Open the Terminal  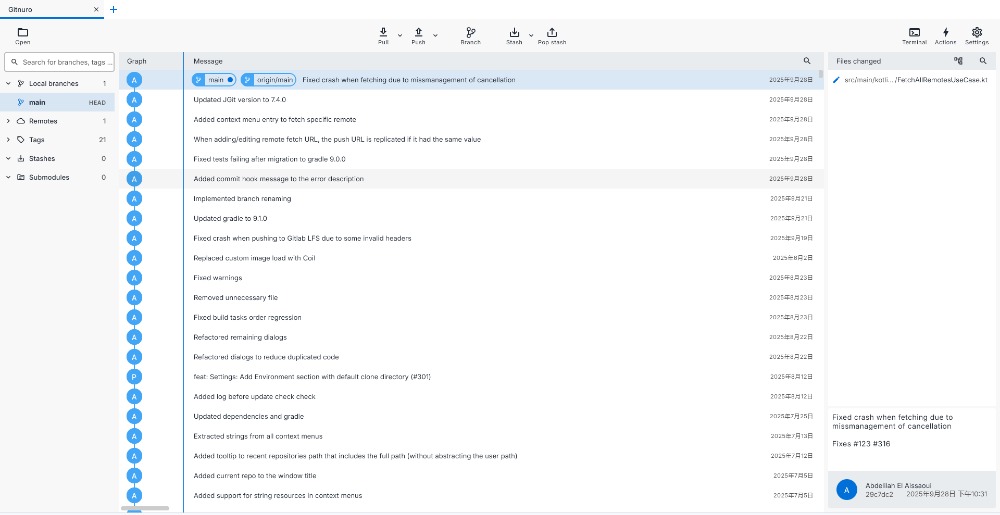[x=914, y=35]
